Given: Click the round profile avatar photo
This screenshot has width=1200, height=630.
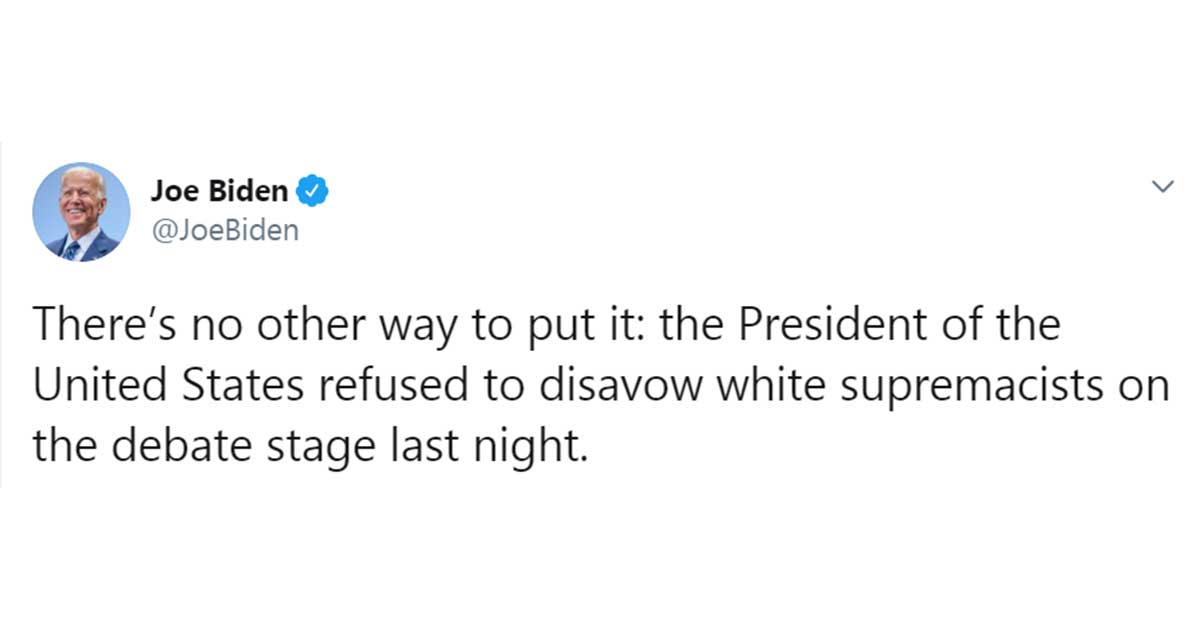Looking at the screenshot, I should [x=81, y=212].
